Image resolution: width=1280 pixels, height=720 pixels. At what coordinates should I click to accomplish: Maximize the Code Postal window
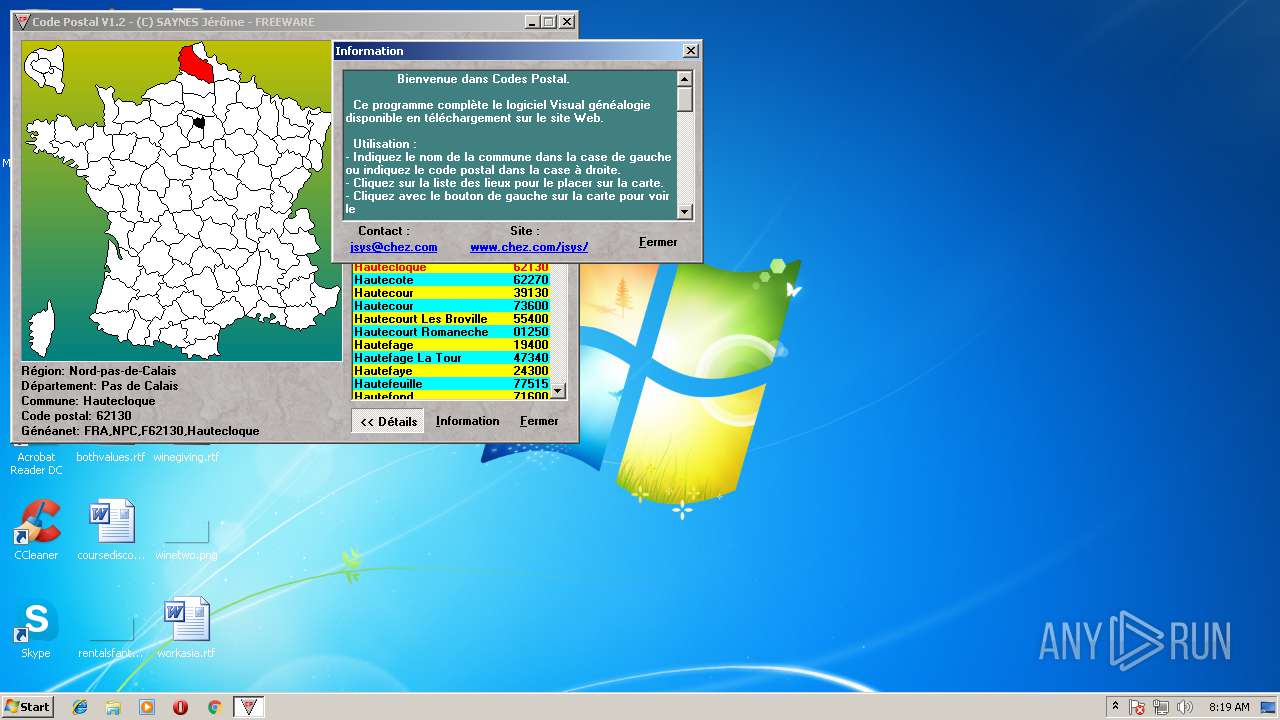(549, 22)
